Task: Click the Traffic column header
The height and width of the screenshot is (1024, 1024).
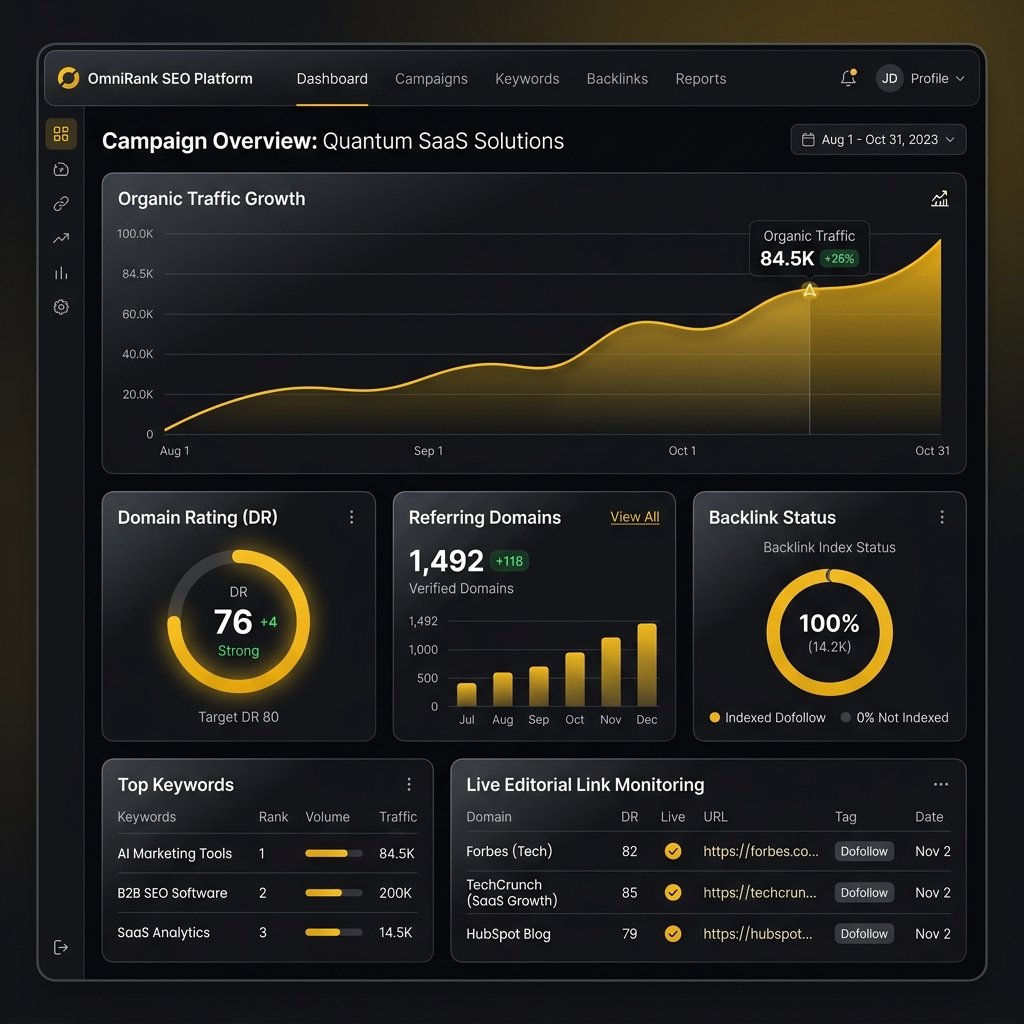Action: (398, 817)
